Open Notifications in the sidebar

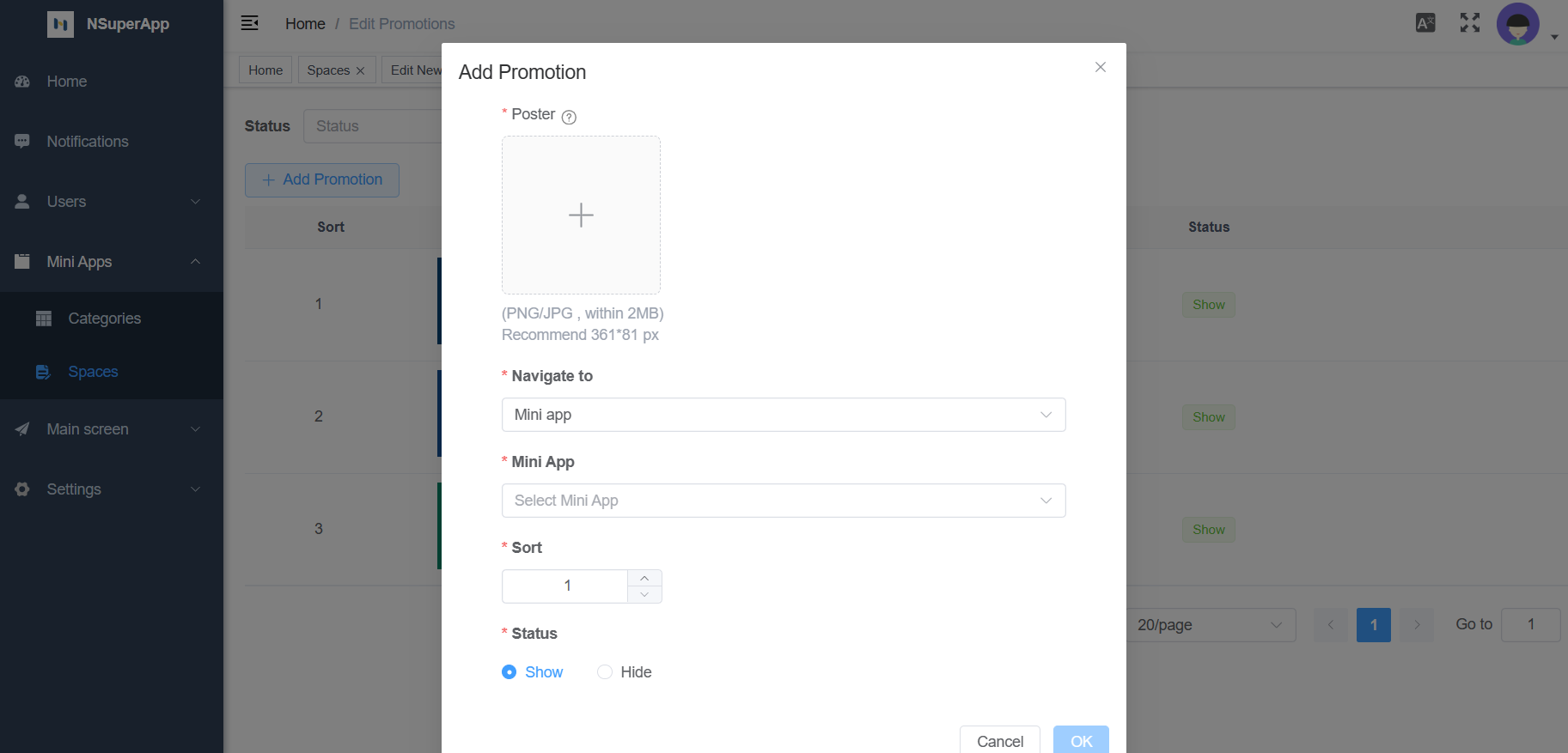[88, 142]
